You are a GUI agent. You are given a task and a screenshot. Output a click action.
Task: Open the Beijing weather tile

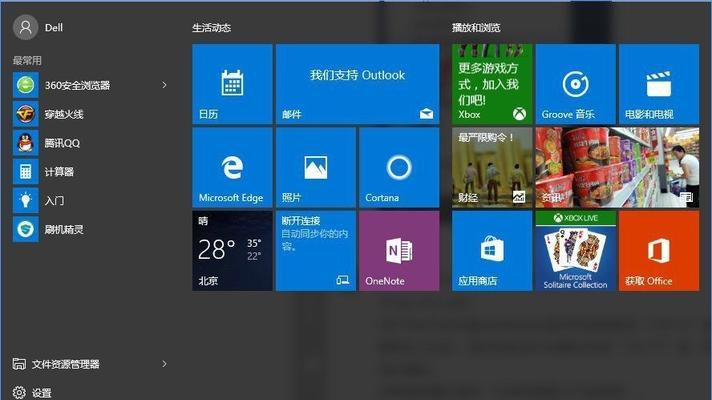tap(232, 251)
